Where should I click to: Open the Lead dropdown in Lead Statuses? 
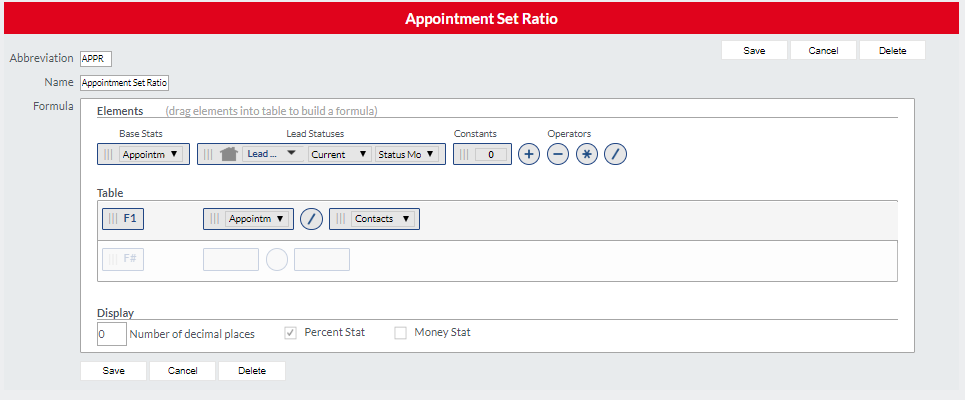click(x=273, y=154)
